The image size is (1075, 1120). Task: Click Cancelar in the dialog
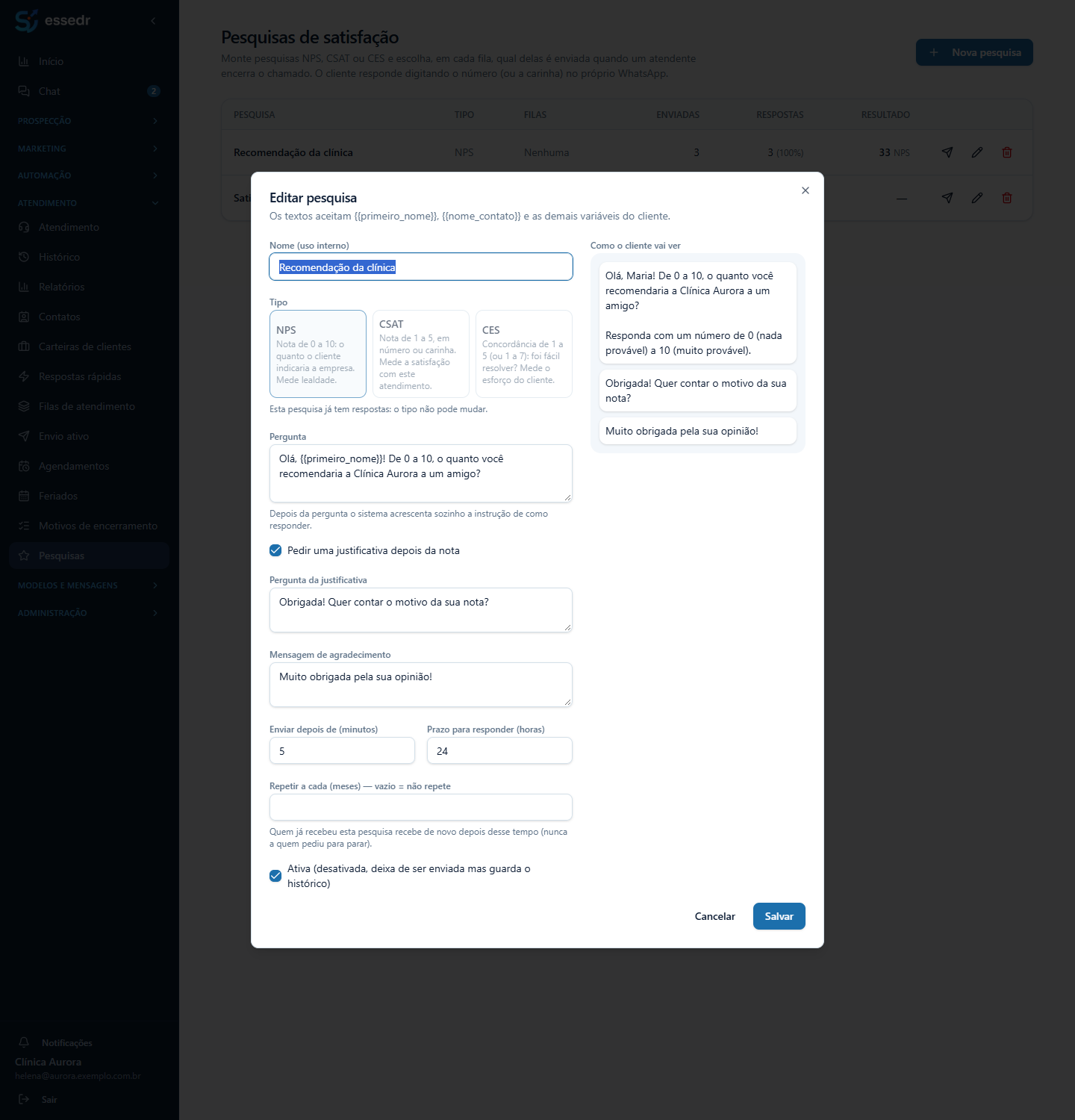point(715,916)
